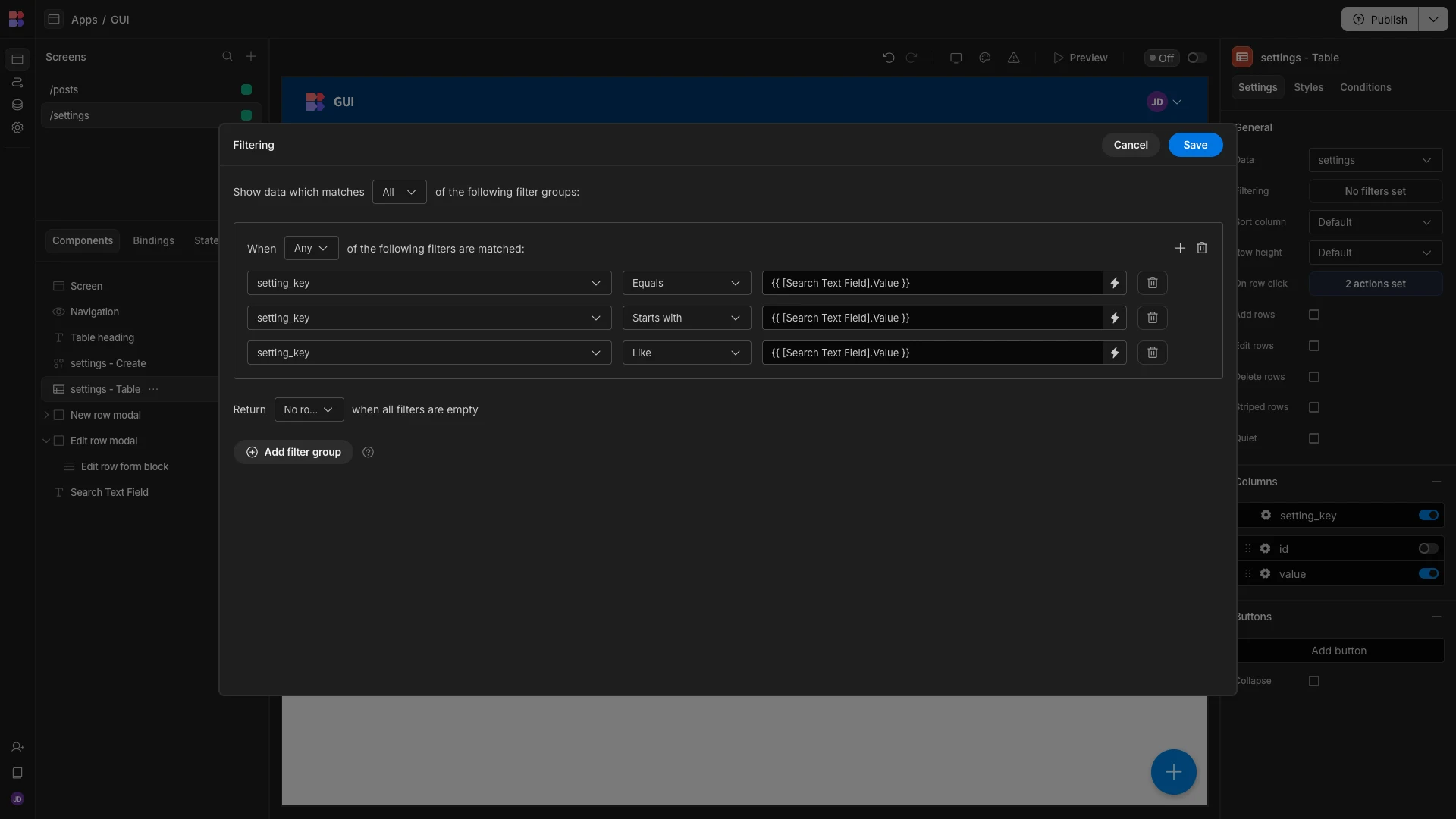The width and height of the screenshot is (1456, 819).
Task: Save the filtering configuration
Action: pyautogui.click(x=1195, y=145)
